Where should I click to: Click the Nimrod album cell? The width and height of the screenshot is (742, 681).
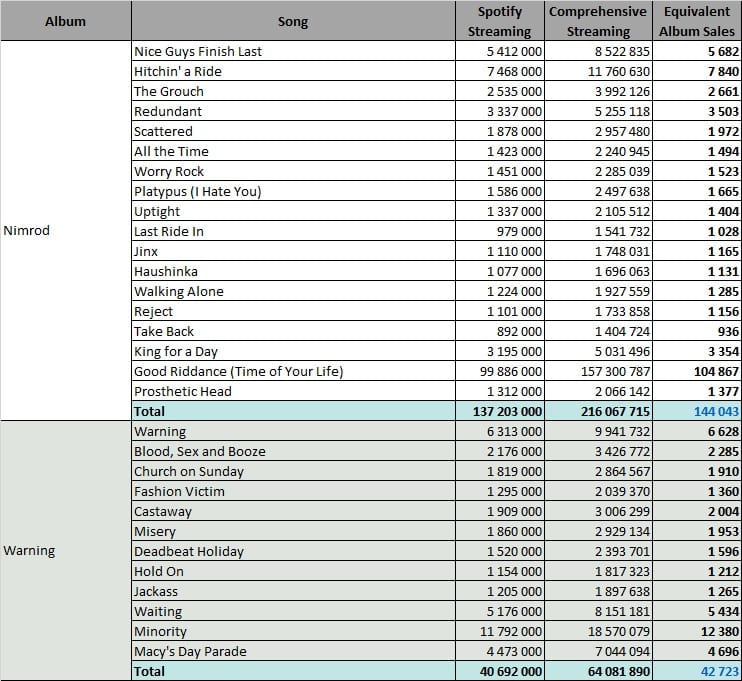coord(66,230)
